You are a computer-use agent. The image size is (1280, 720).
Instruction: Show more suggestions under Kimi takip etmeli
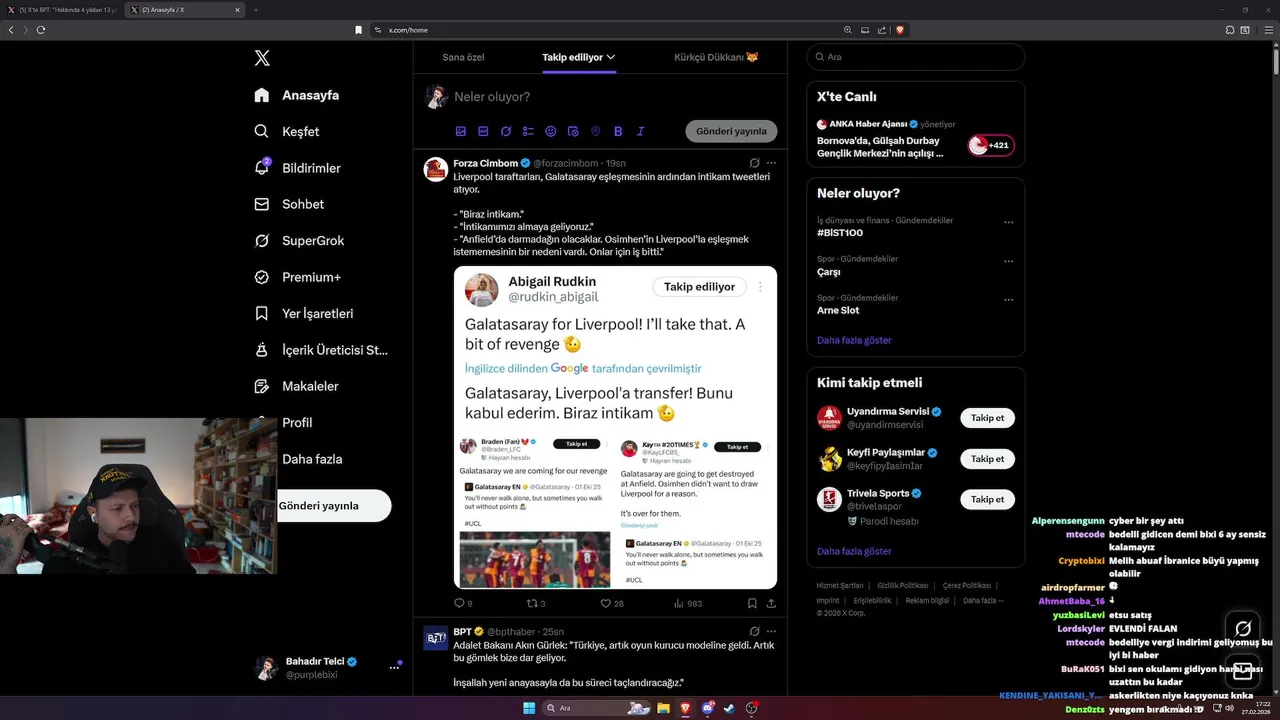tap(854, 551)
